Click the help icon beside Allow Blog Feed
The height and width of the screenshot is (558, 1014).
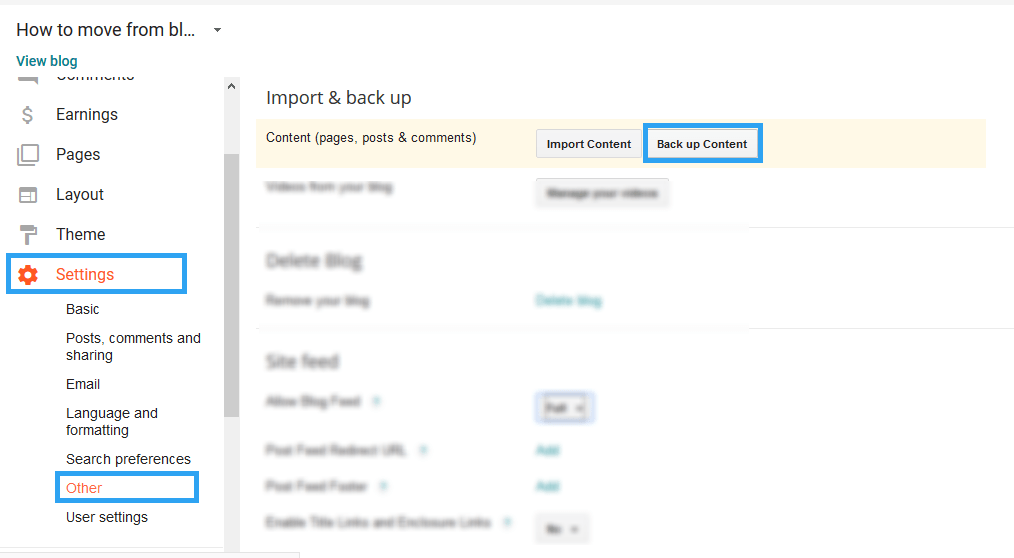click(376, 402)
